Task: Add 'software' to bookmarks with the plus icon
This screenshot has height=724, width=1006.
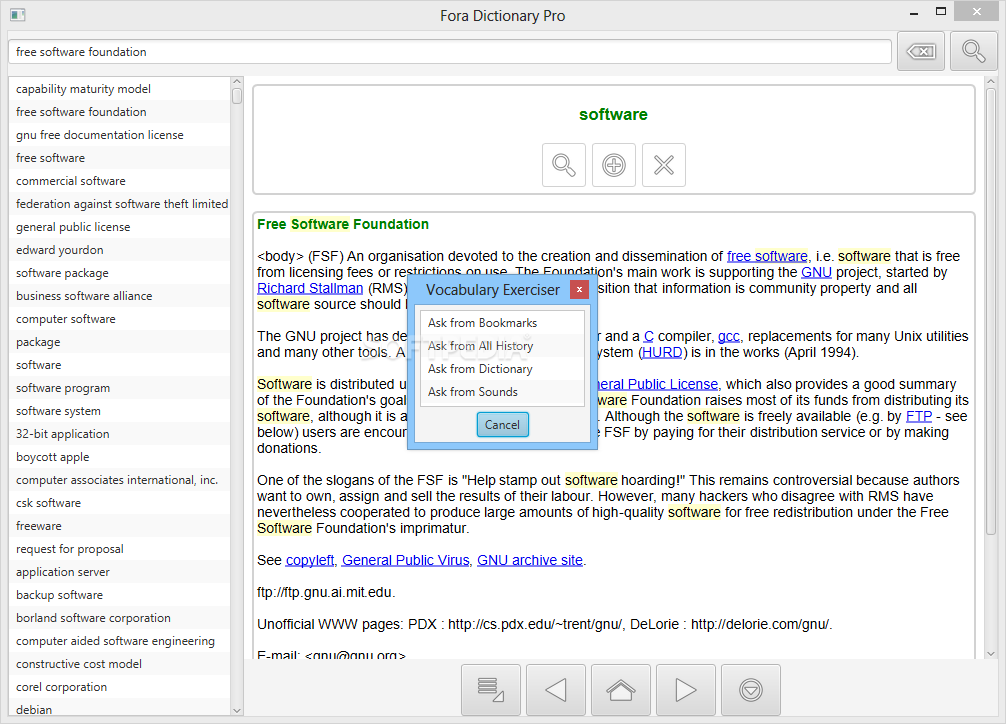Action: [x=614, y=165]
